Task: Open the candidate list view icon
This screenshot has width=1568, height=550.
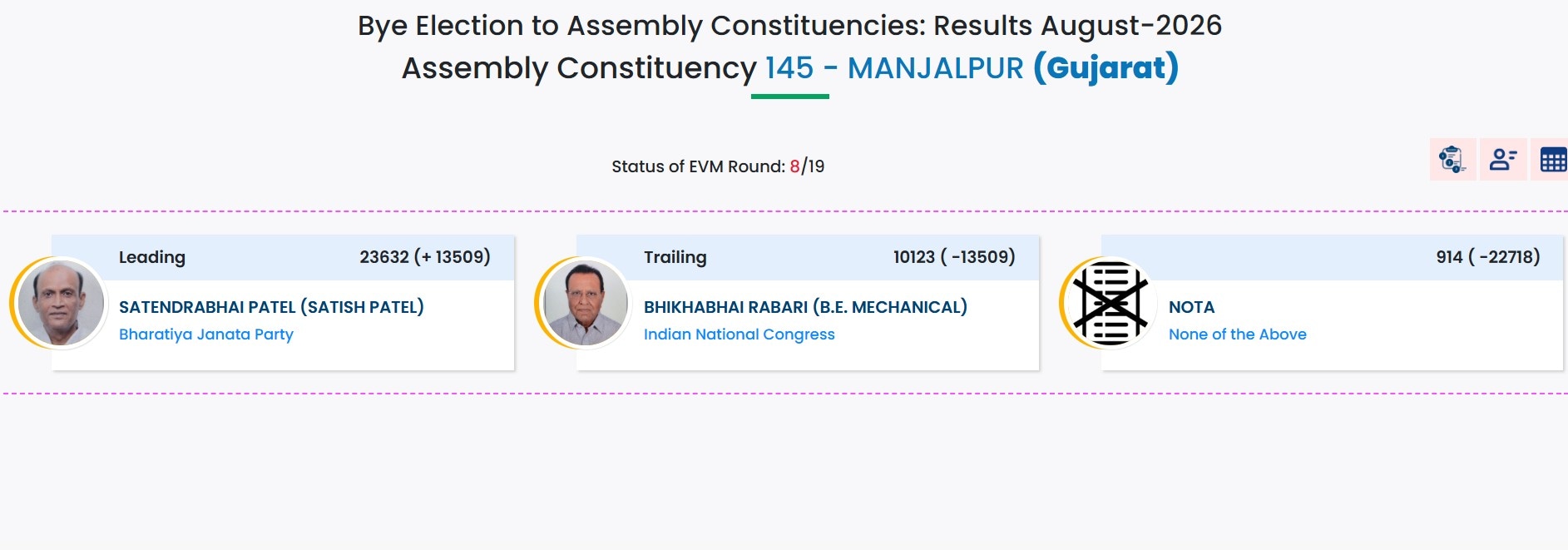Action: coord(1503,159)
